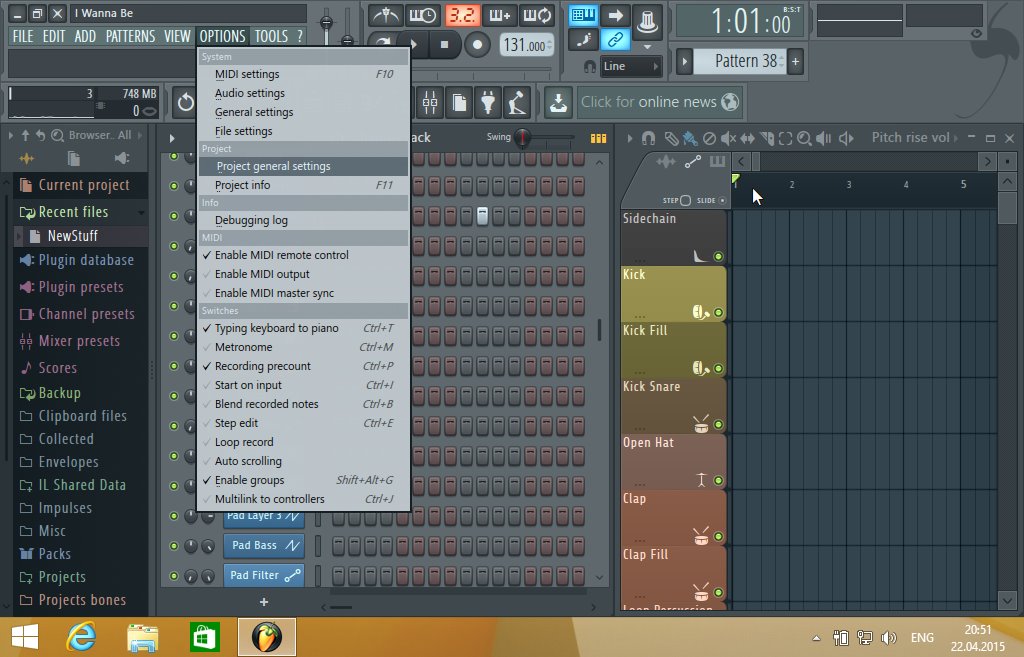Enable the Metronome in the Options menu

pyautogui.click(x=246, y=347)
